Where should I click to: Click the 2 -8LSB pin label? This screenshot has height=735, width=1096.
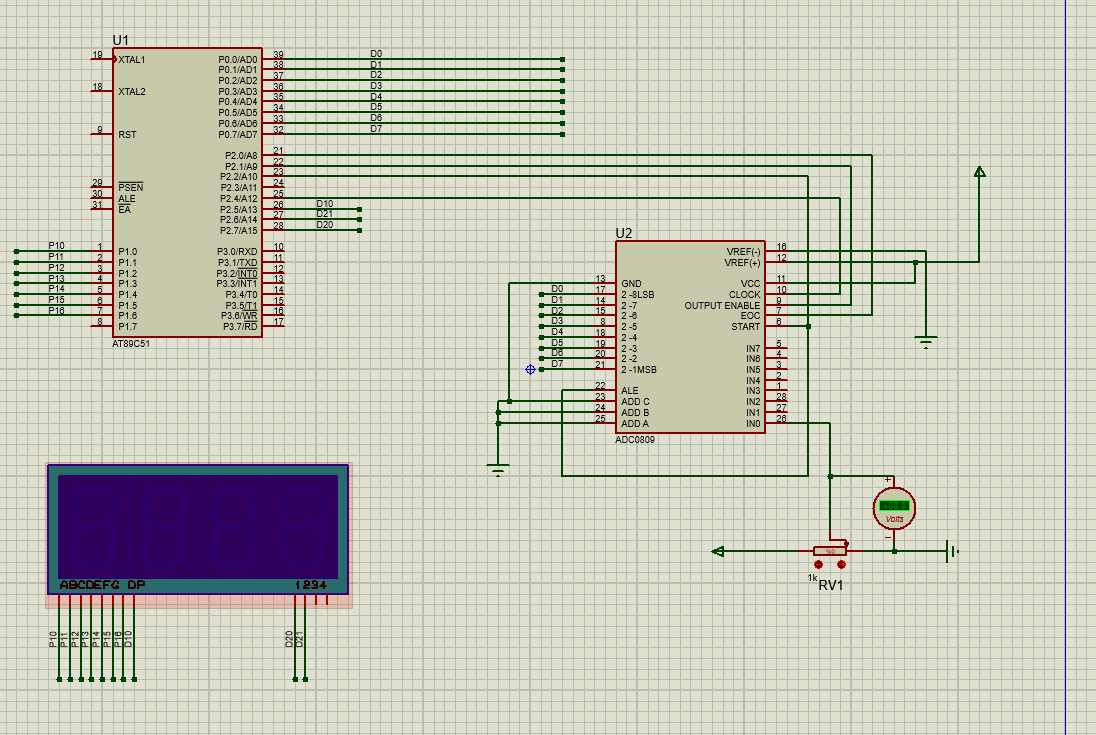point(637,295)
